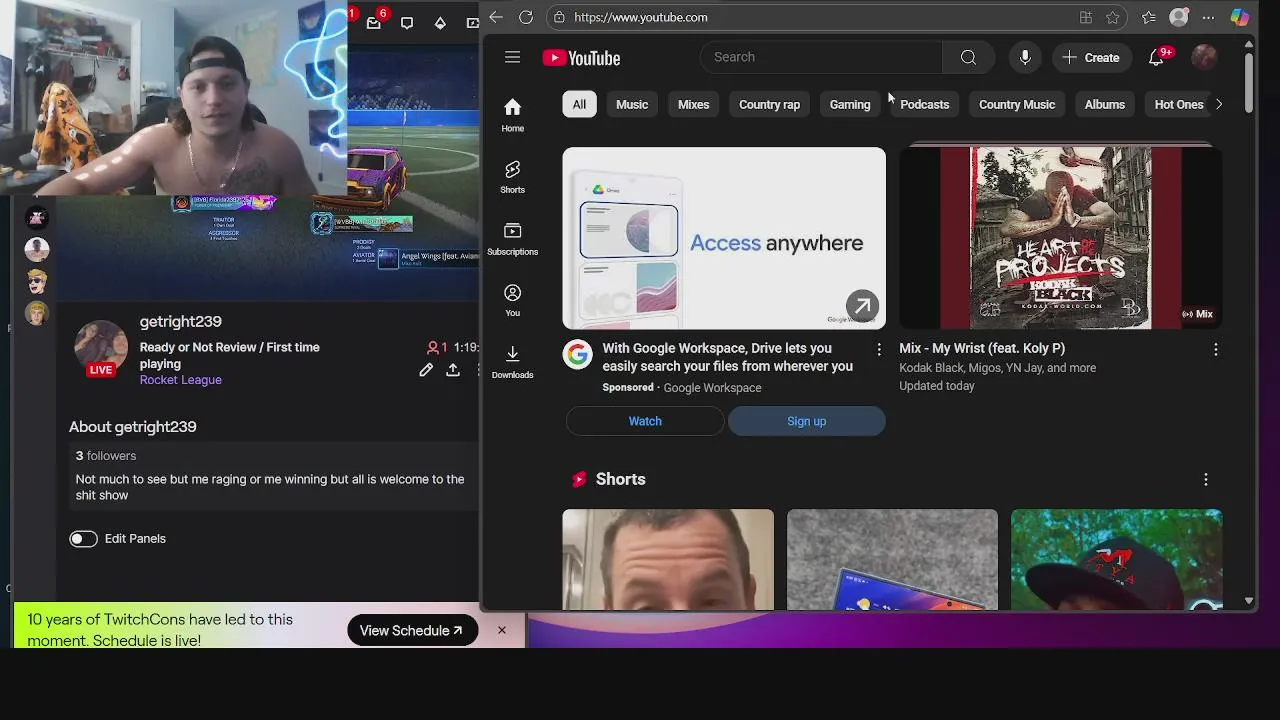1280x720 pixels.
Task: Start voice search with the microphone
Action: pyautogui.click(x=1025, y=57)
